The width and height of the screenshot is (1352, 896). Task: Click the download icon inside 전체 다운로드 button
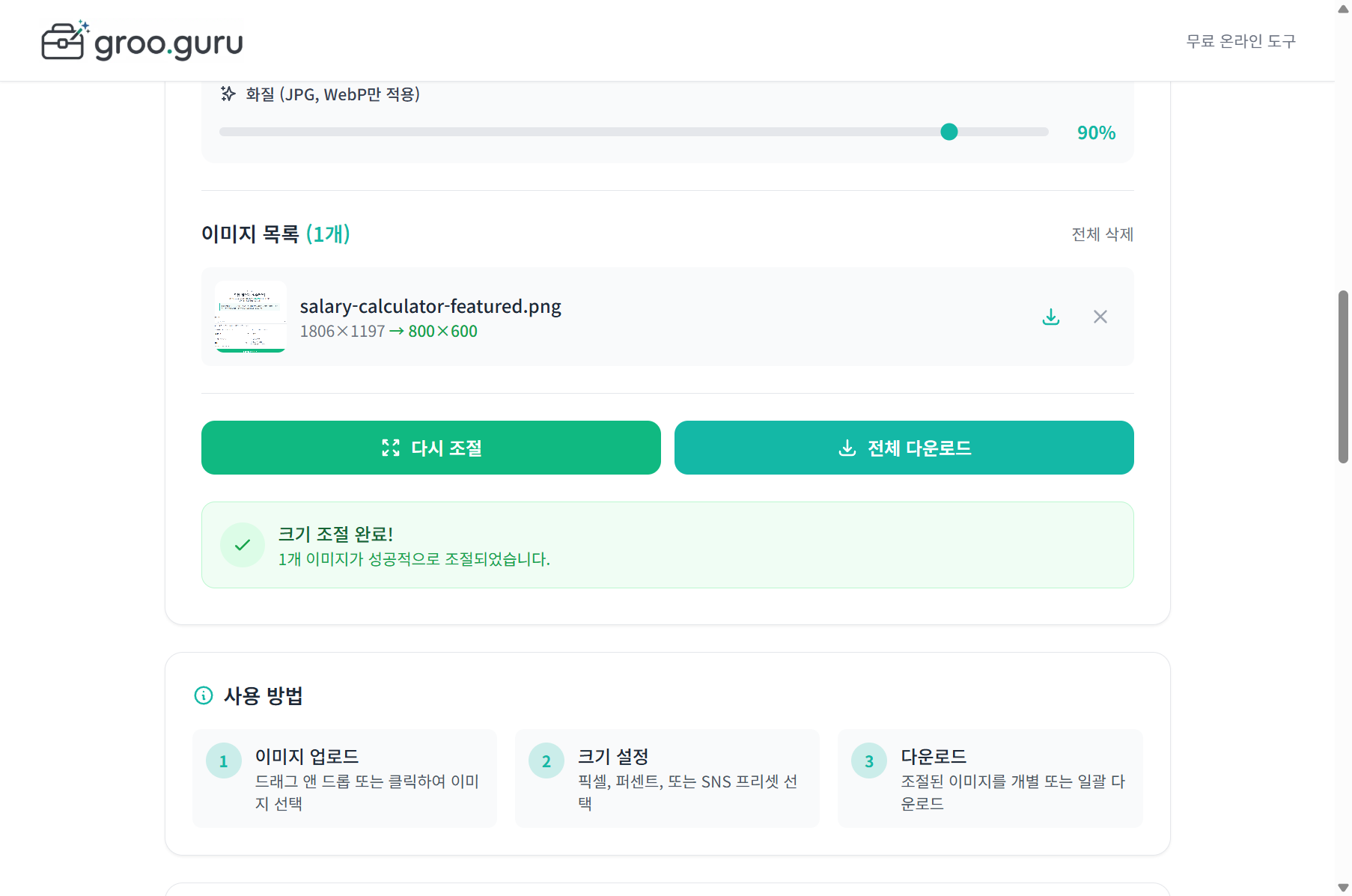847,448
